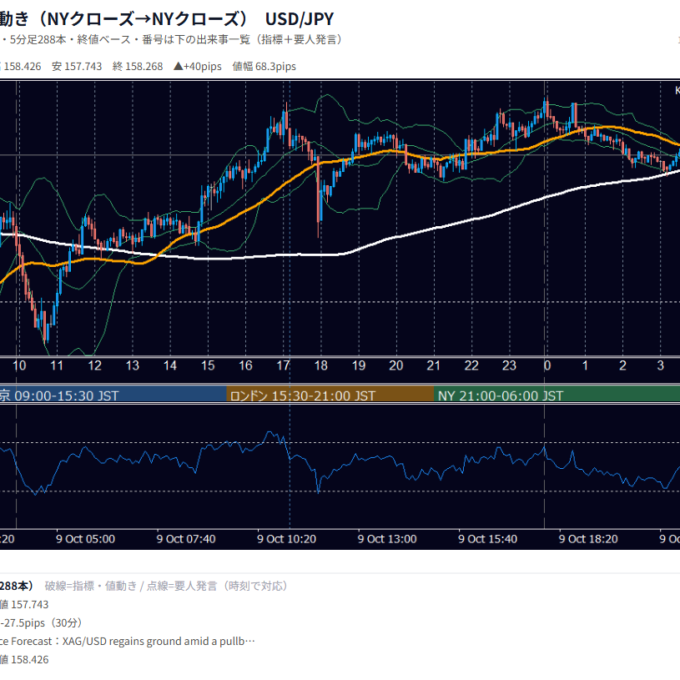
Task: Click the USD/JPY title text
Action: (x=299, y=19)
